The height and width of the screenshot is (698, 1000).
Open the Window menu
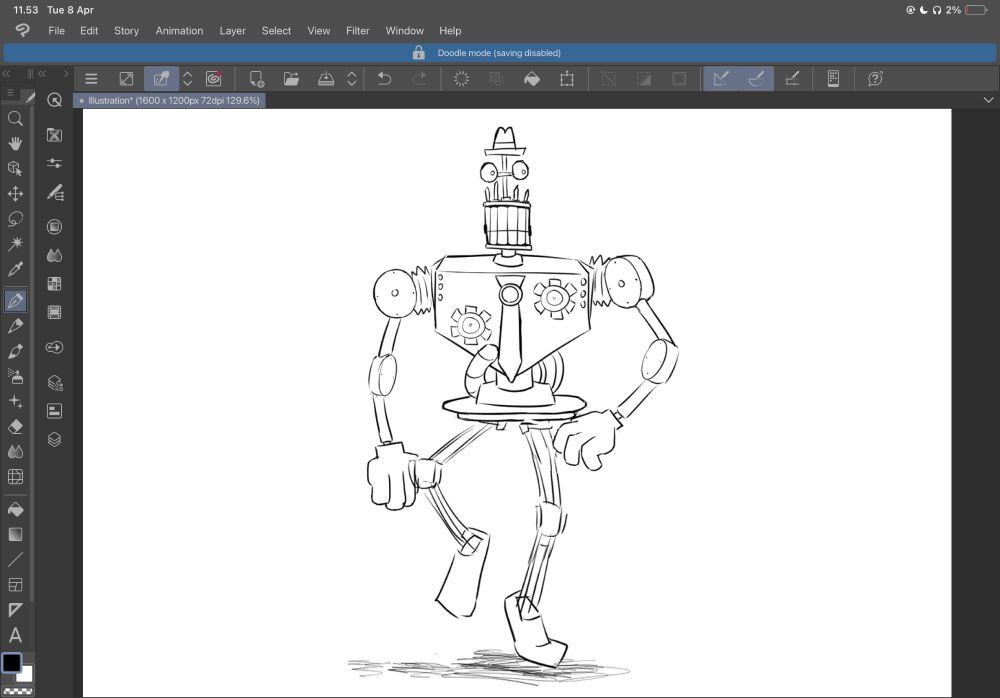[x=404, y=31]
